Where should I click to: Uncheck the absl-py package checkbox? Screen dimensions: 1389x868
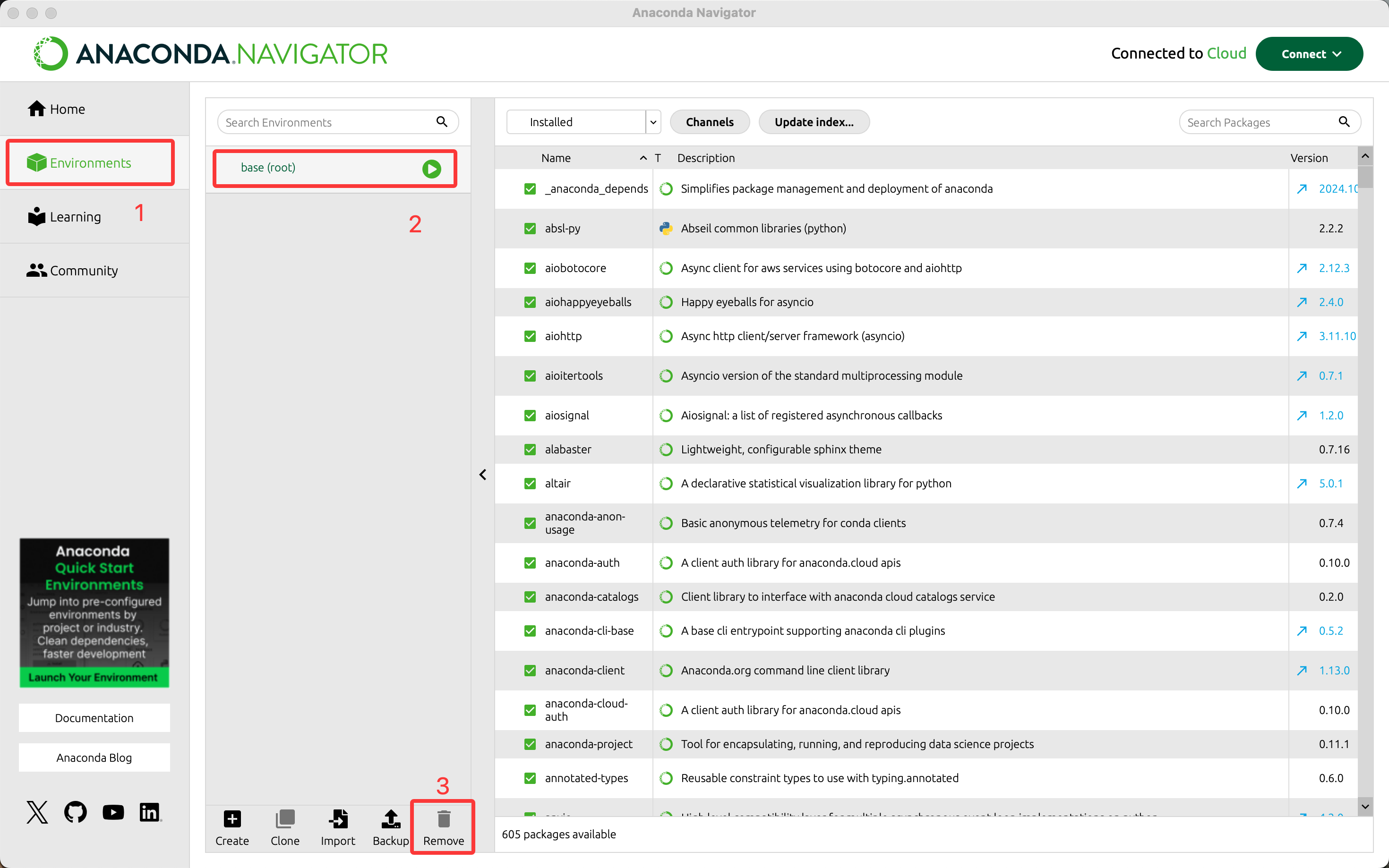pyautogui.click(x=530, y=229)
